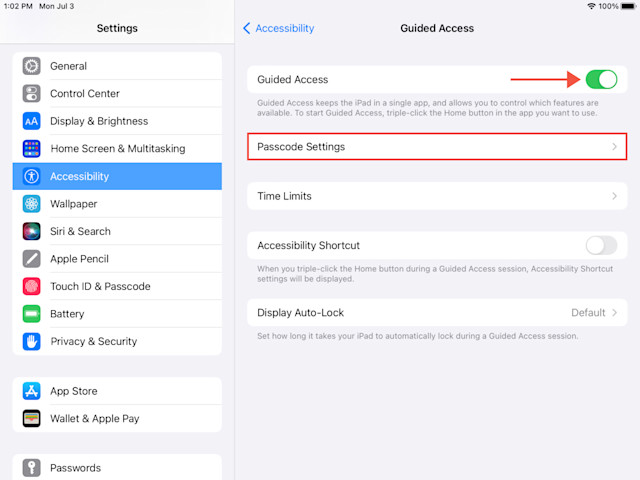The height and width of the screenshot is (480, 640).
Task: Open General settings gear icon
Action: [x=31, y=66]
